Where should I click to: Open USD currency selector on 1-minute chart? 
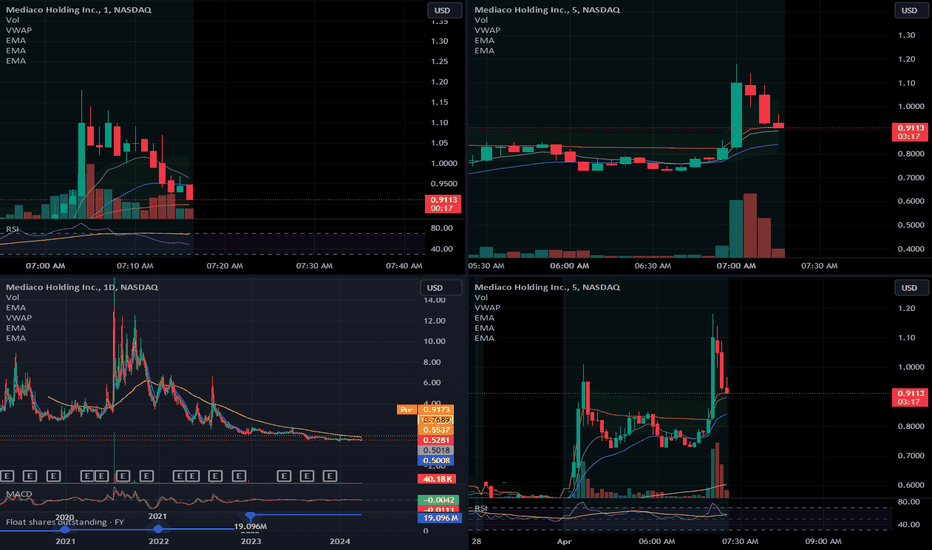tap(444, 10)
